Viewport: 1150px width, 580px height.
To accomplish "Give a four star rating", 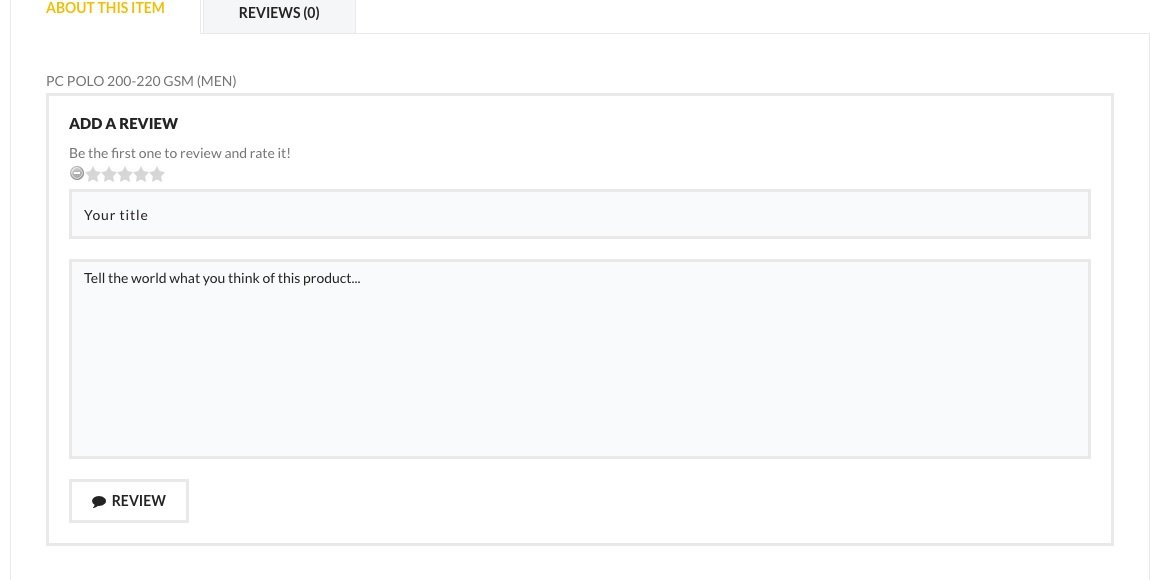I will click(x=141, y=175).
